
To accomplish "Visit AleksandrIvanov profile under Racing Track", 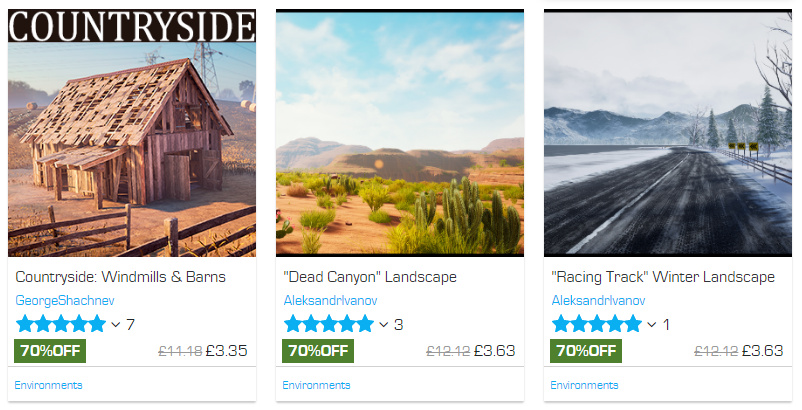I will [x=598, y=301].
